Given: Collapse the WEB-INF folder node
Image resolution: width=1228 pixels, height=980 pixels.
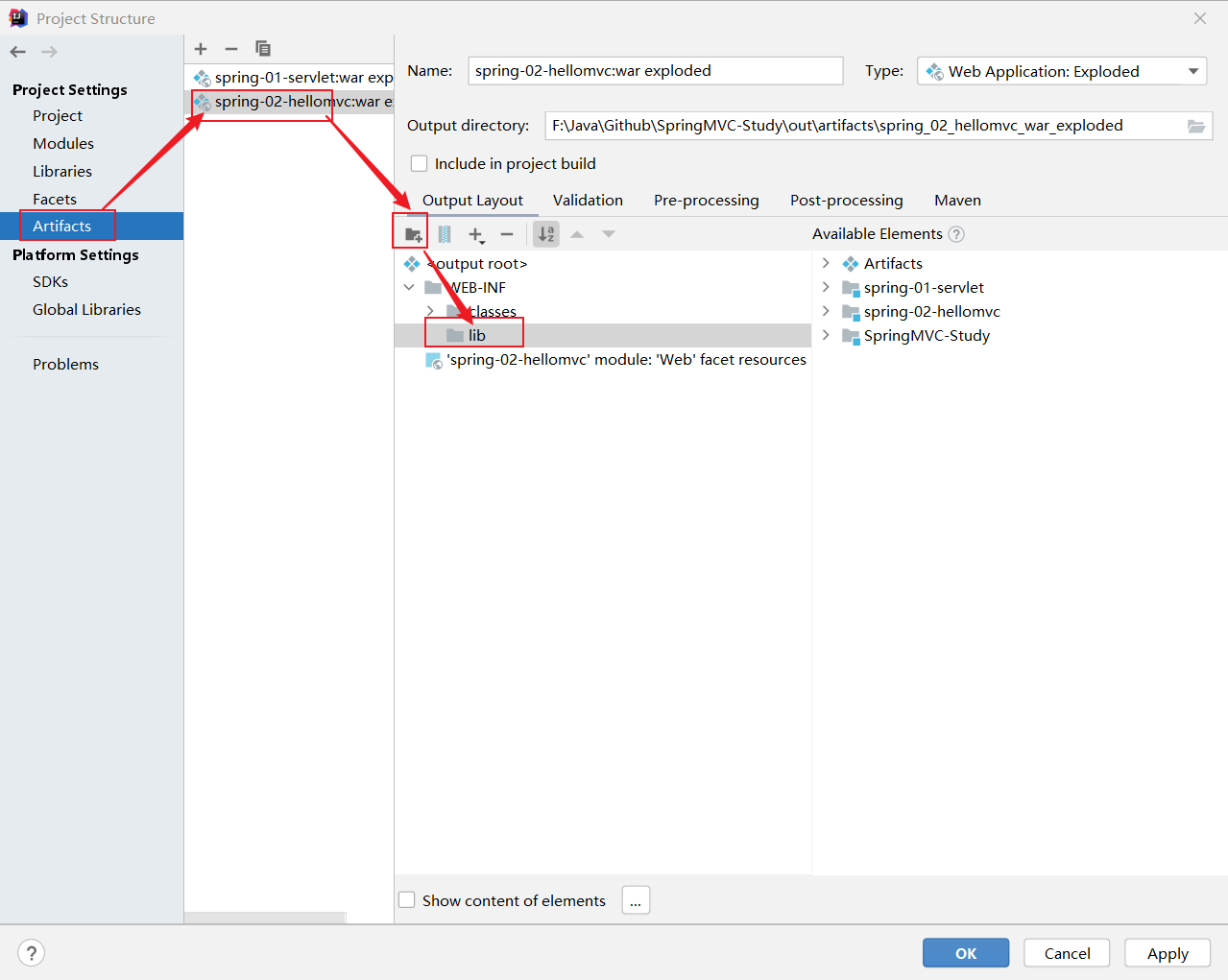Looking at the screenshot, I should pyautogui.click(x=409, y=287).
